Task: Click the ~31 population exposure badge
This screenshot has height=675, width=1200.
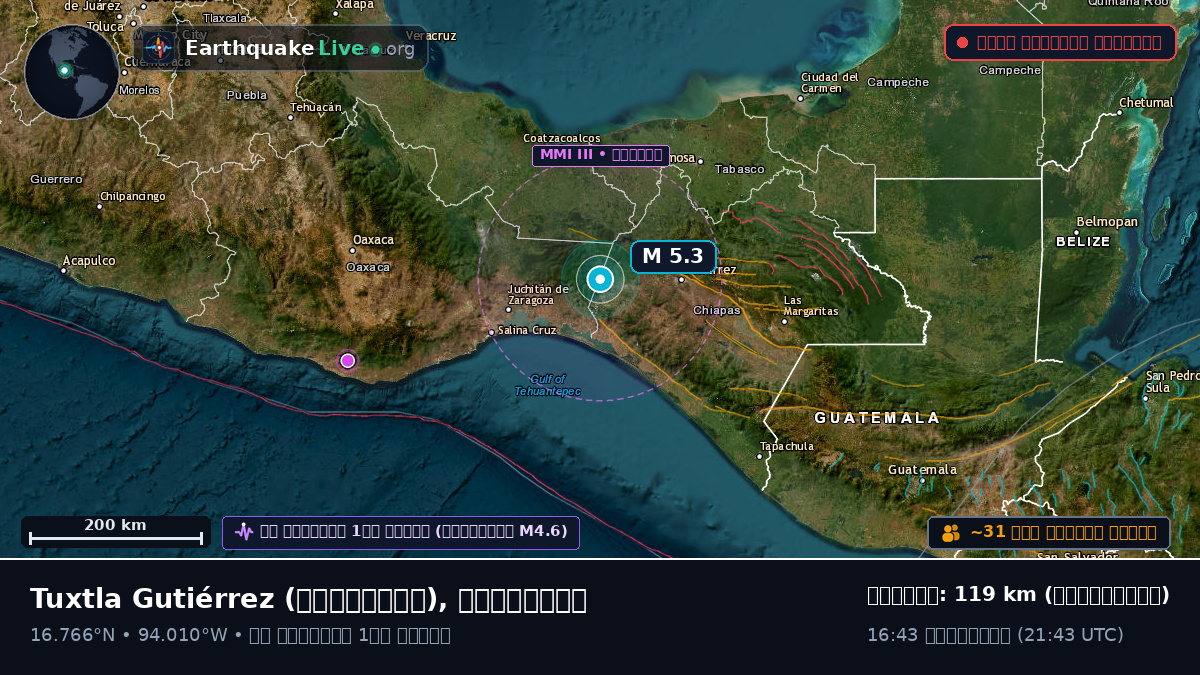Action: pos(1049,533)
